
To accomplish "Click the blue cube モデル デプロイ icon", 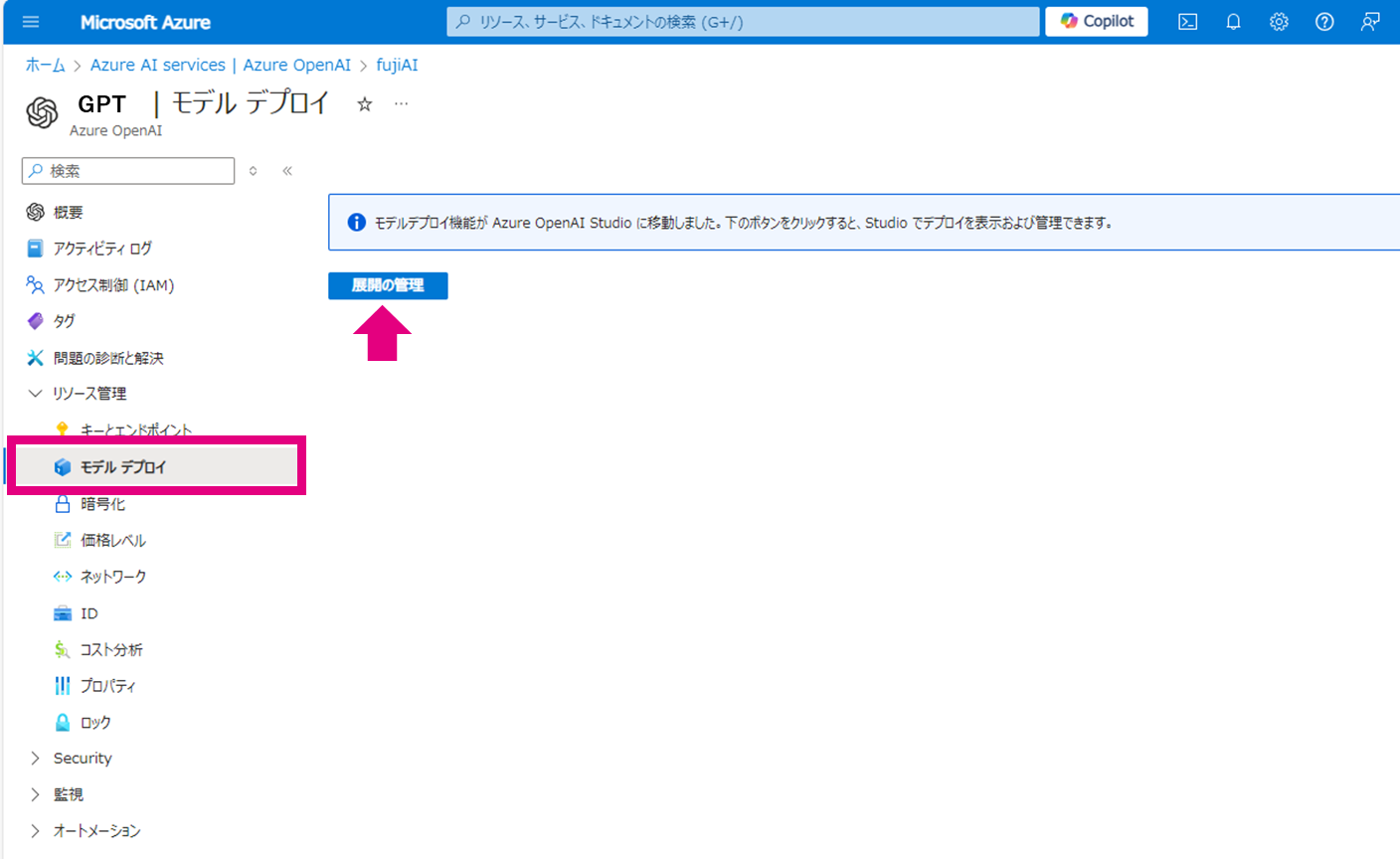I will [x=63, y=467].
